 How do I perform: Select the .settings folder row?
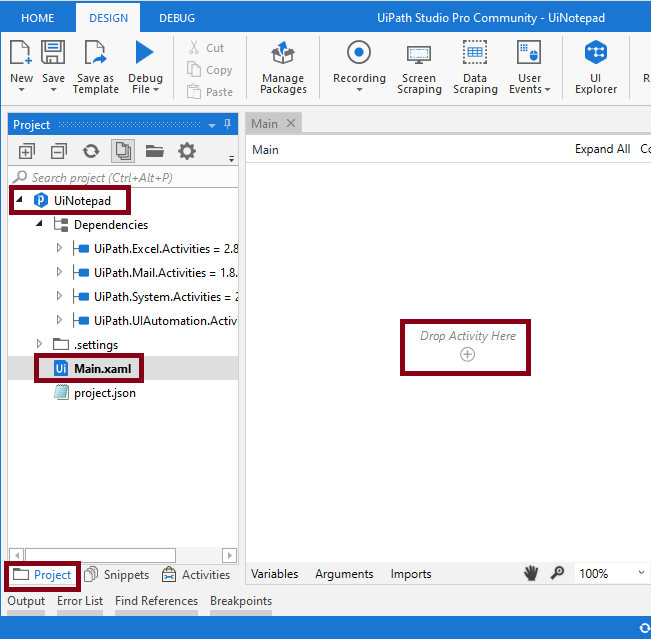[x=95, y=345]
